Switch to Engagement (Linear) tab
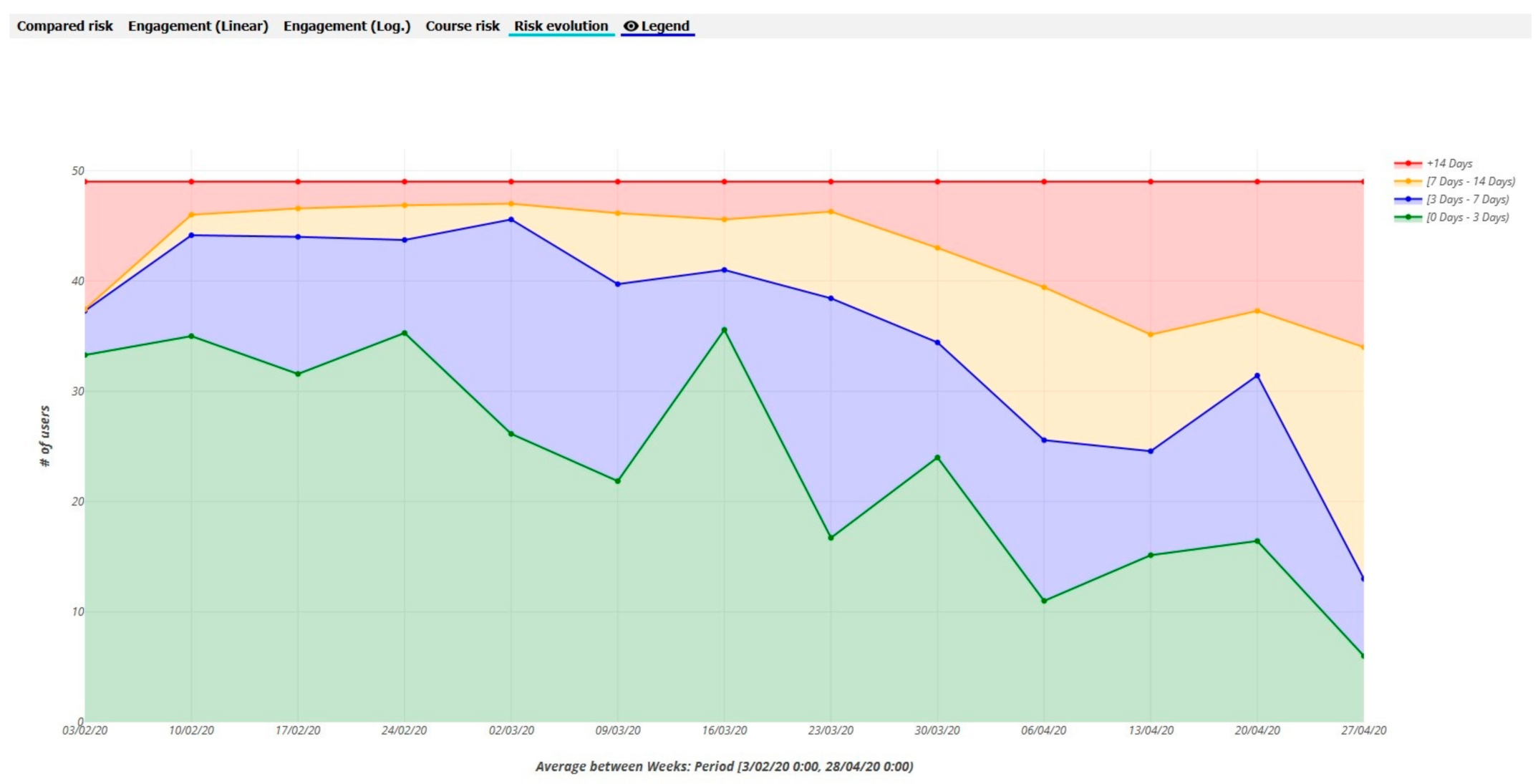 [x=198, y=26]
